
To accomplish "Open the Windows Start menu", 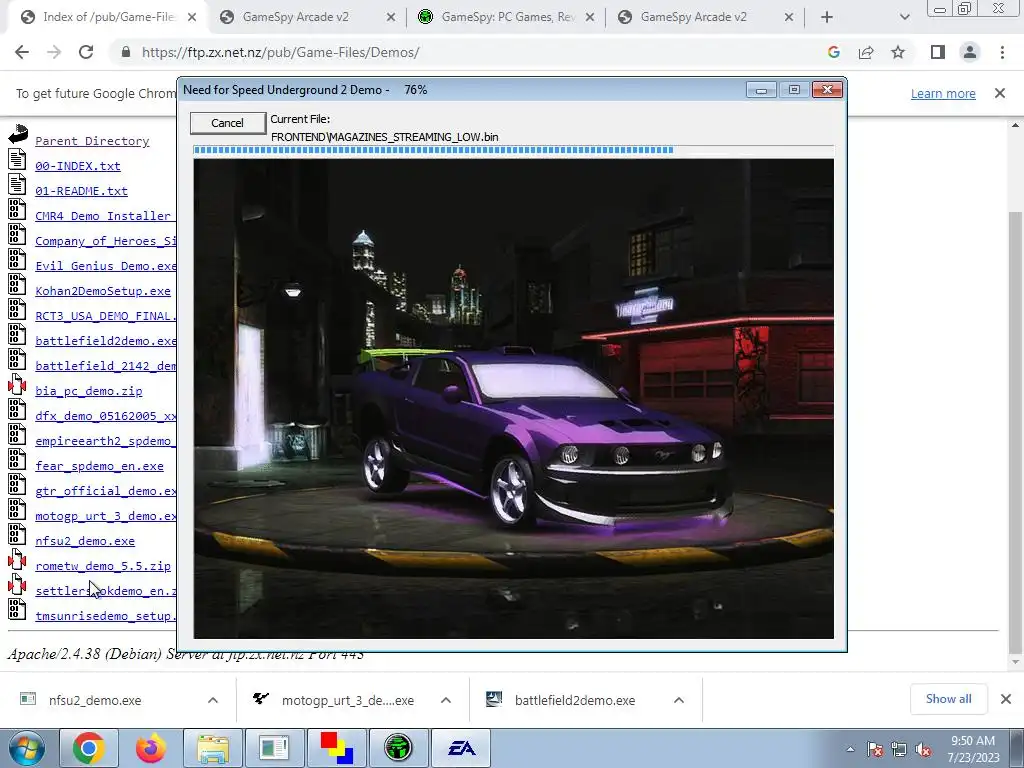I will point(26,748).
